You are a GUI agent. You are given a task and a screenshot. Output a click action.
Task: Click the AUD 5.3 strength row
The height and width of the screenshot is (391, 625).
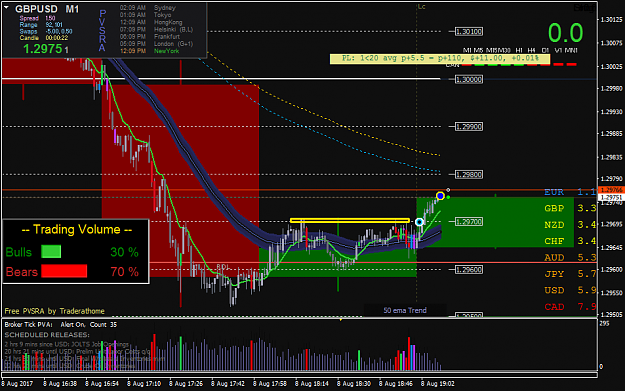point(570,257)
